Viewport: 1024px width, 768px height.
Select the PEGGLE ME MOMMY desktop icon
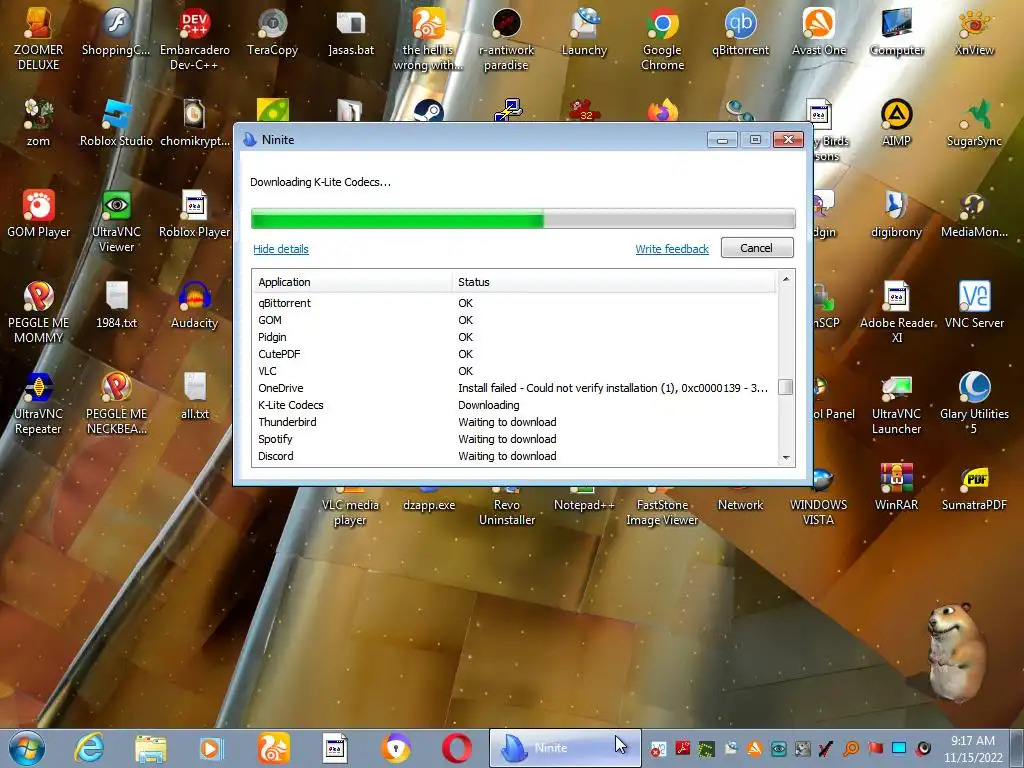click(x=39, y=312)
